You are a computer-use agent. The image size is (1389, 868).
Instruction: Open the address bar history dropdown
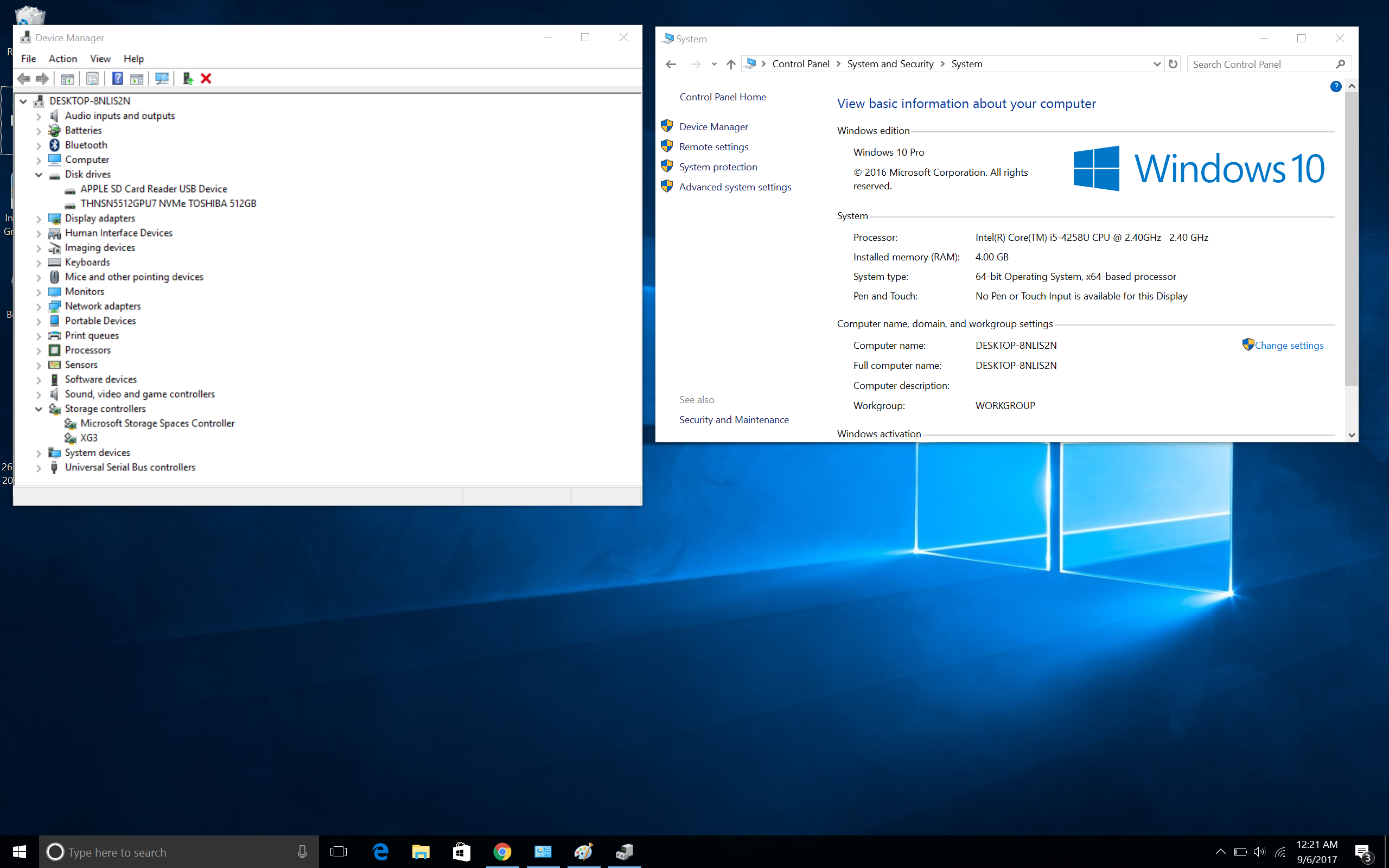coord(1157,63)
